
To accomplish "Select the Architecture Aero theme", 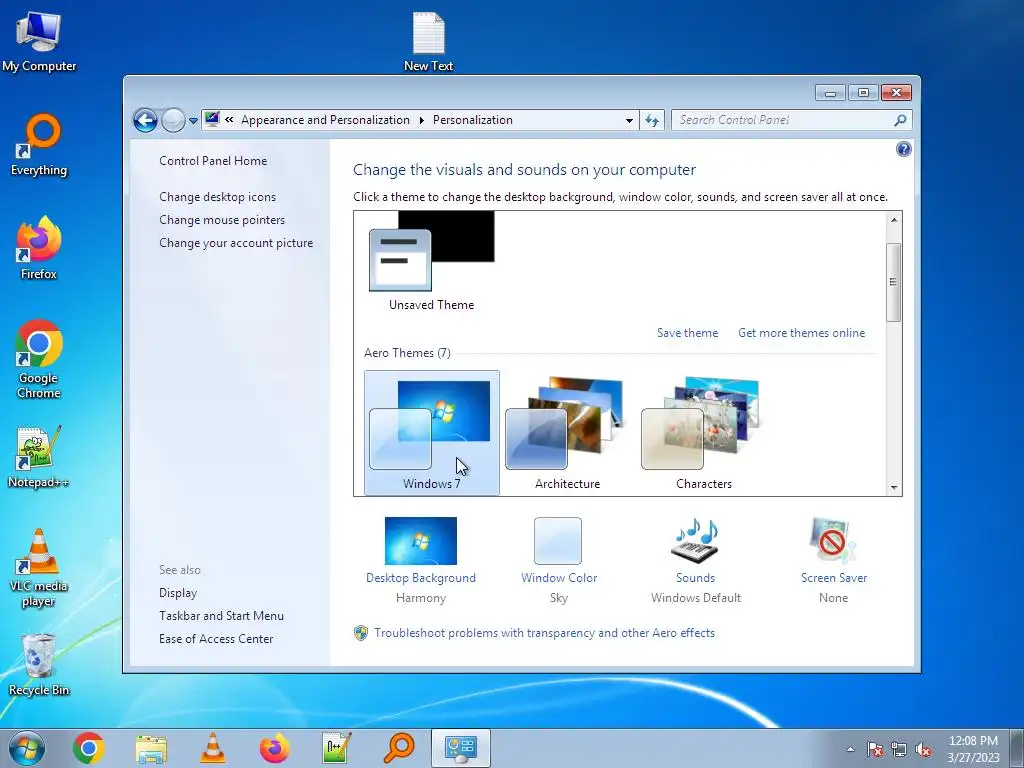I will (x=568, y=433).
